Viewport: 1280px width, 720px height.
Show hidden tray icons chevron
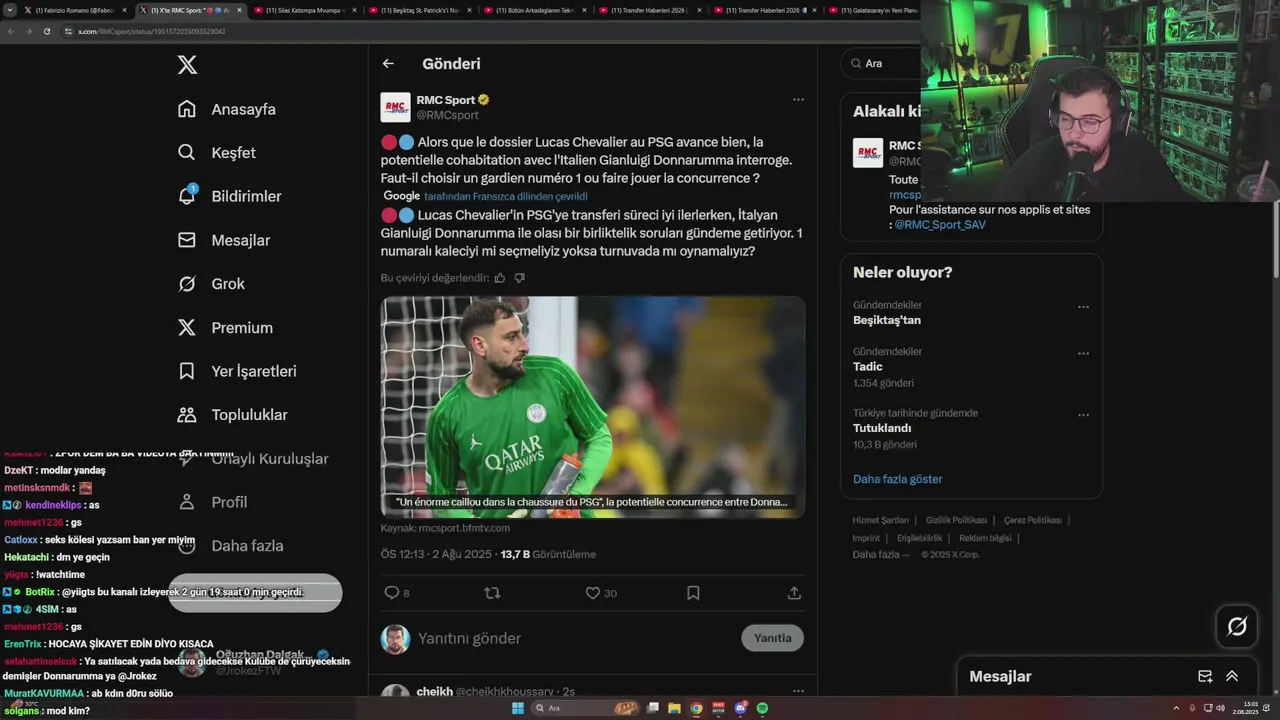[x=1175, y=708]
